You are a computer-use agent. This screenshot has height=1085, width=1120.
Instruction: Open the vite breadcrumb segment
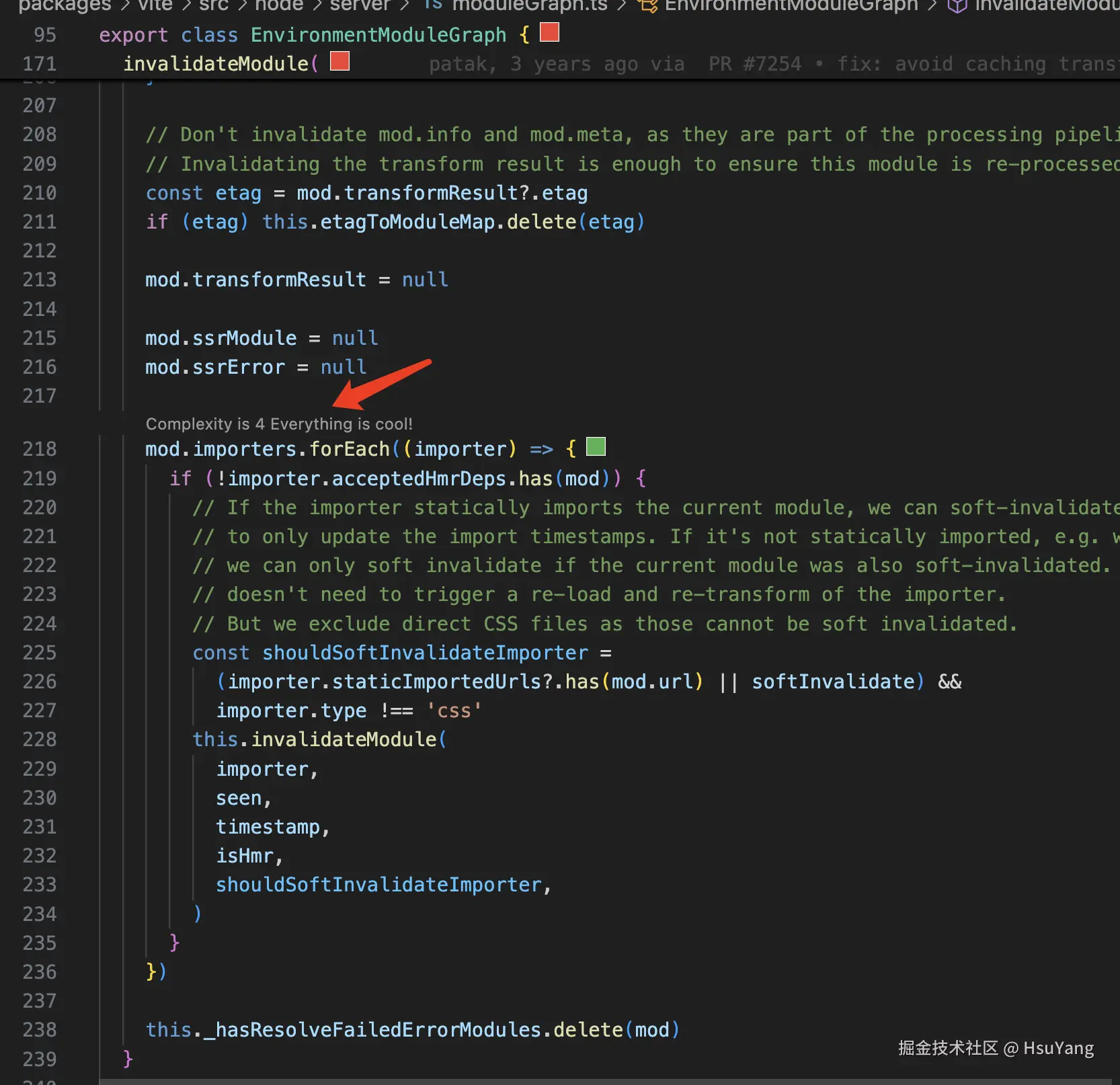click(155, 5)
